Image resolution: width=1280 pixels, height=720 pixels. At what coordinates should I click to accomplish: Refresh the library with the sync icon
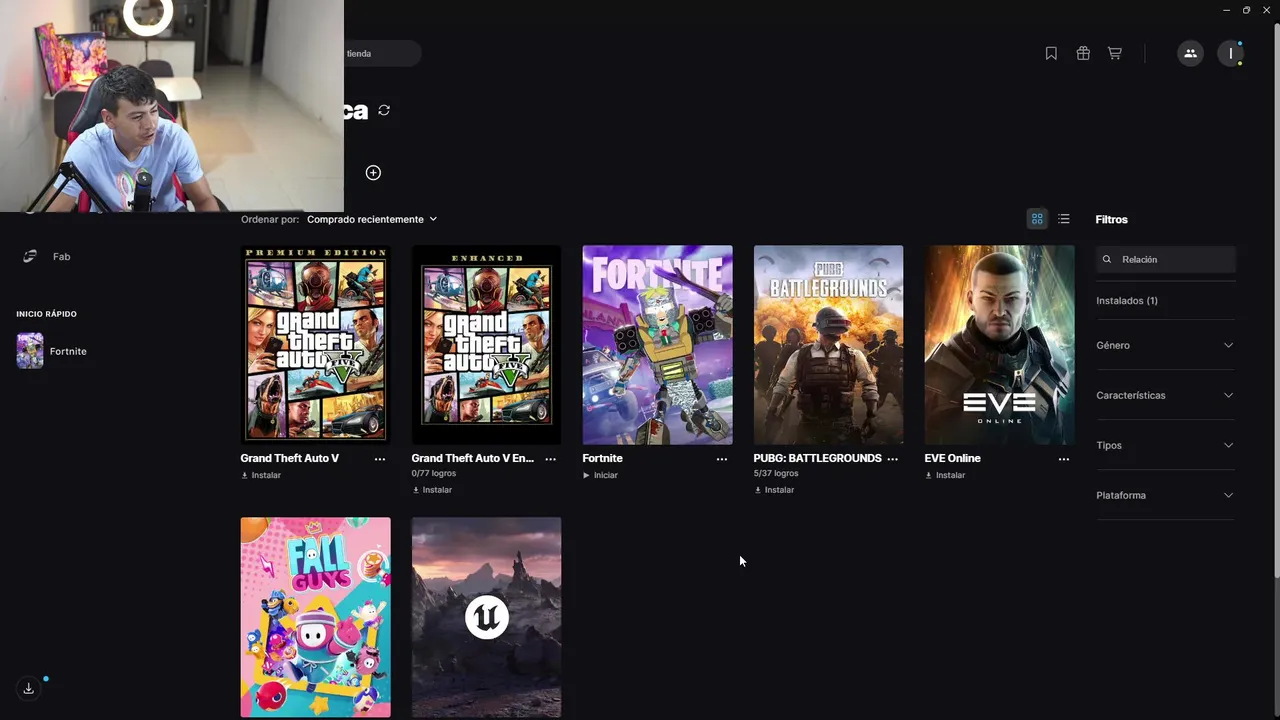click(x=384, y=110)
